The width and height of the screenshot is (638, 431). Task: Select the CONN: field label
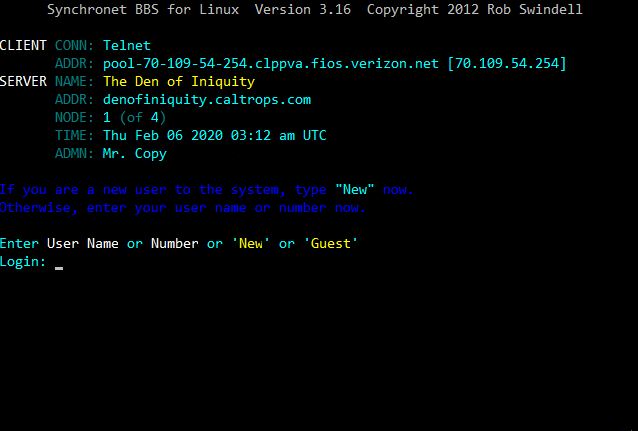click(74, 45)
